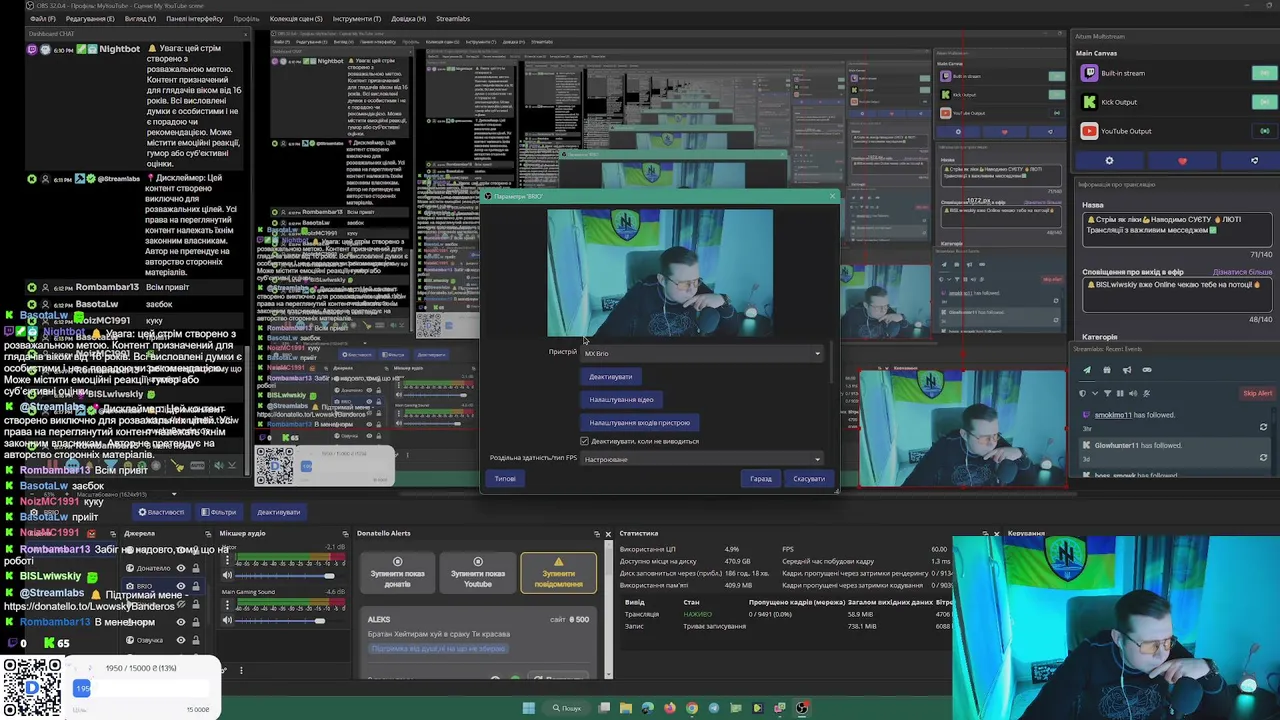This screenshot has height=720, width=1280.
Task: Mute the Main Gaming Sound channel
Action: pos(227,621)
